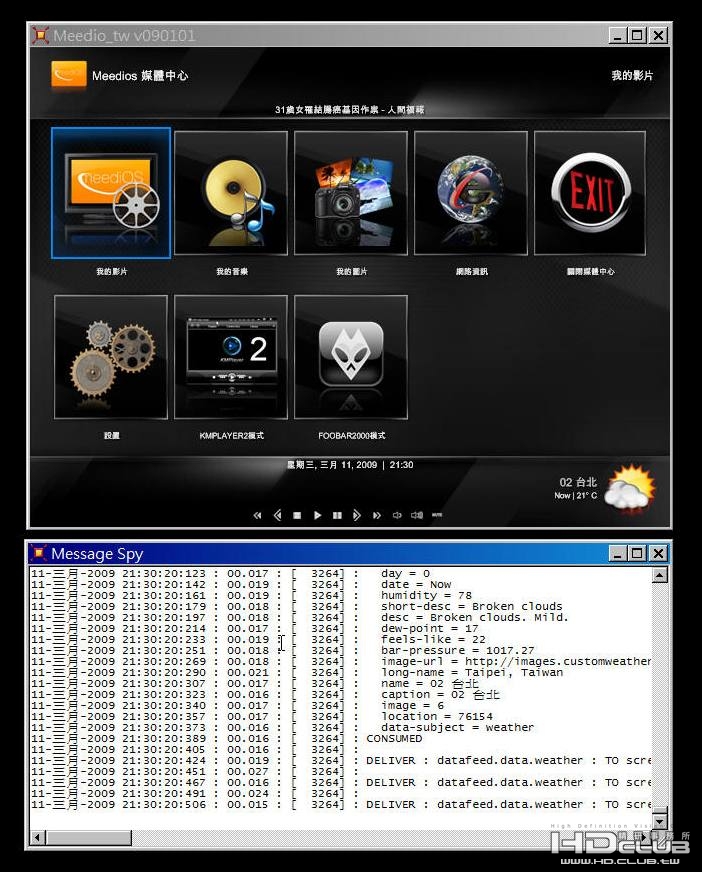Click the next track arrow control

click(357, 516)
